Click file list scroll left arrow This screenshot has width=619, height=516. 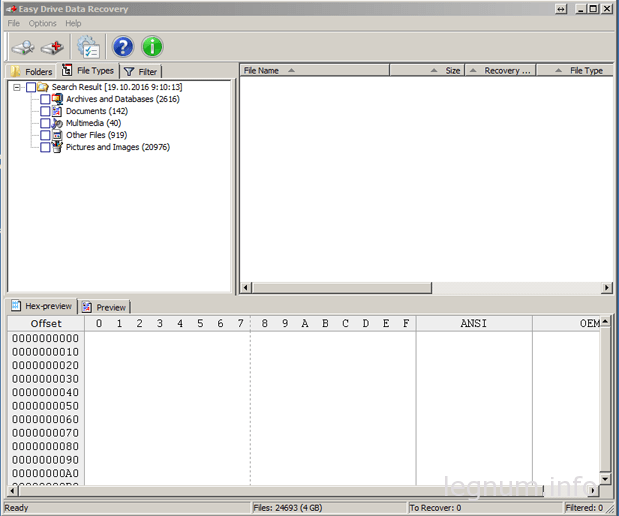246,288
